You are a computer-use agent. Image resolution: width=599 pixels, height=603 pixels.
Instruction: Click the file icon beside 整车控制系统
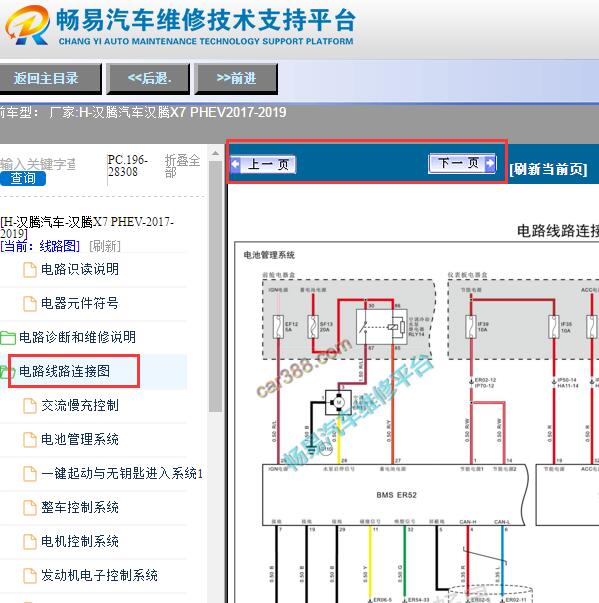coord(30,508)
